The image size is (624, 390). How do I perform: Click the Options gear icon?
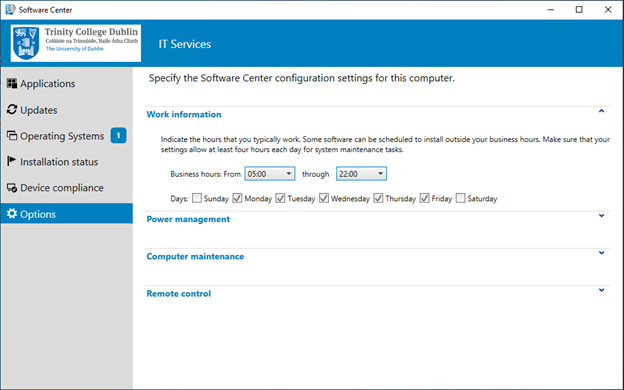pyautogui.click(x=12, y=214)
